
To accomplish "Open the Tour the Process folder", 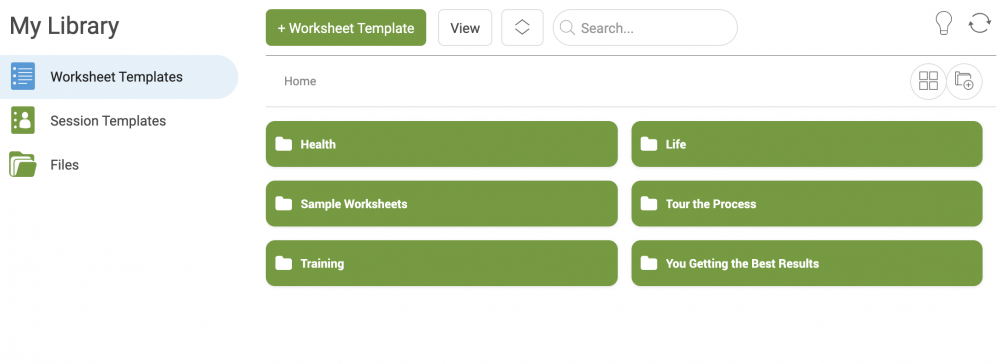I will coord(807,203).
